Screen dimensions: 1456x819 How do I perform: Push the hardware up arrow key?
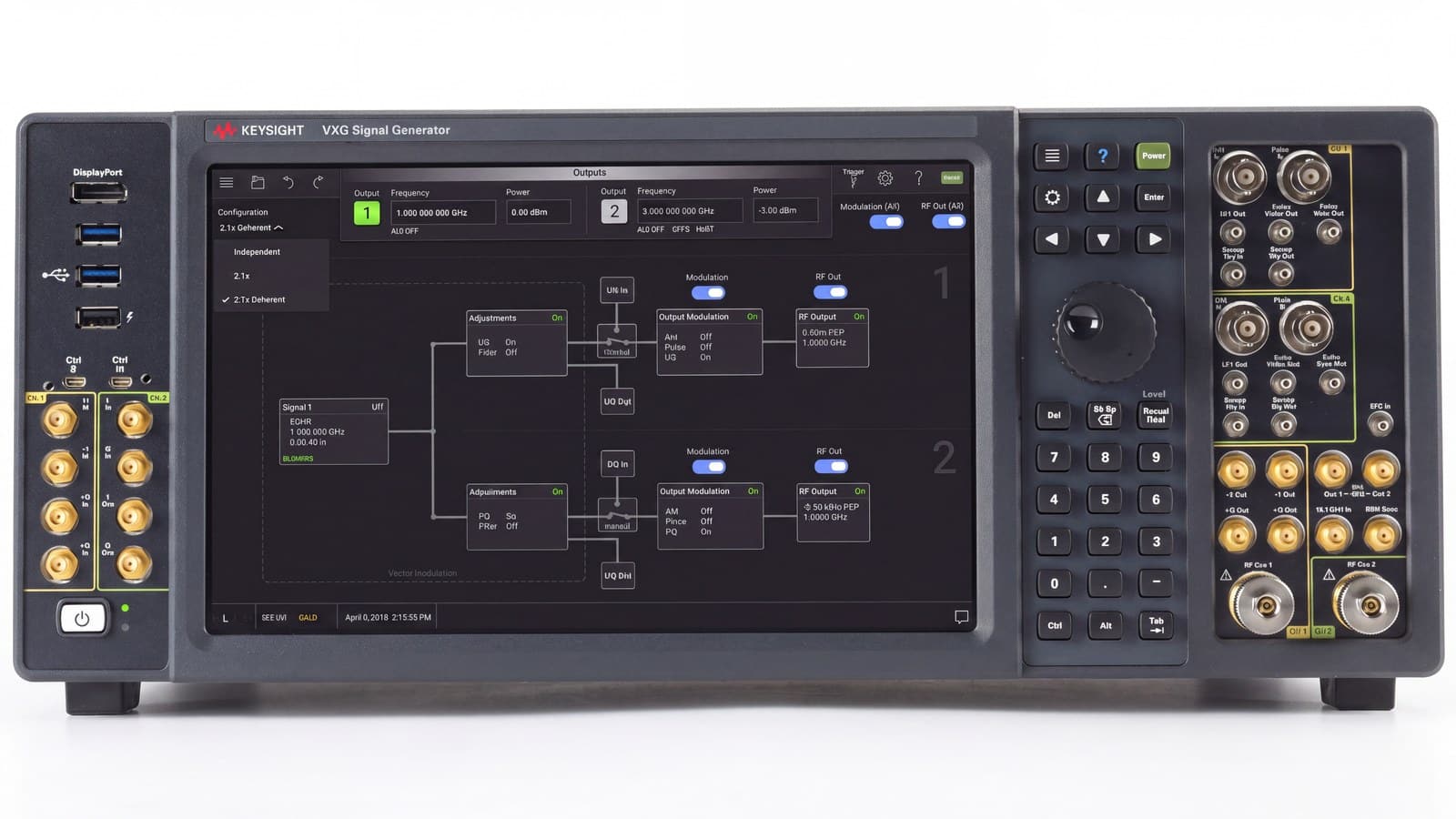pos(1103,197)
